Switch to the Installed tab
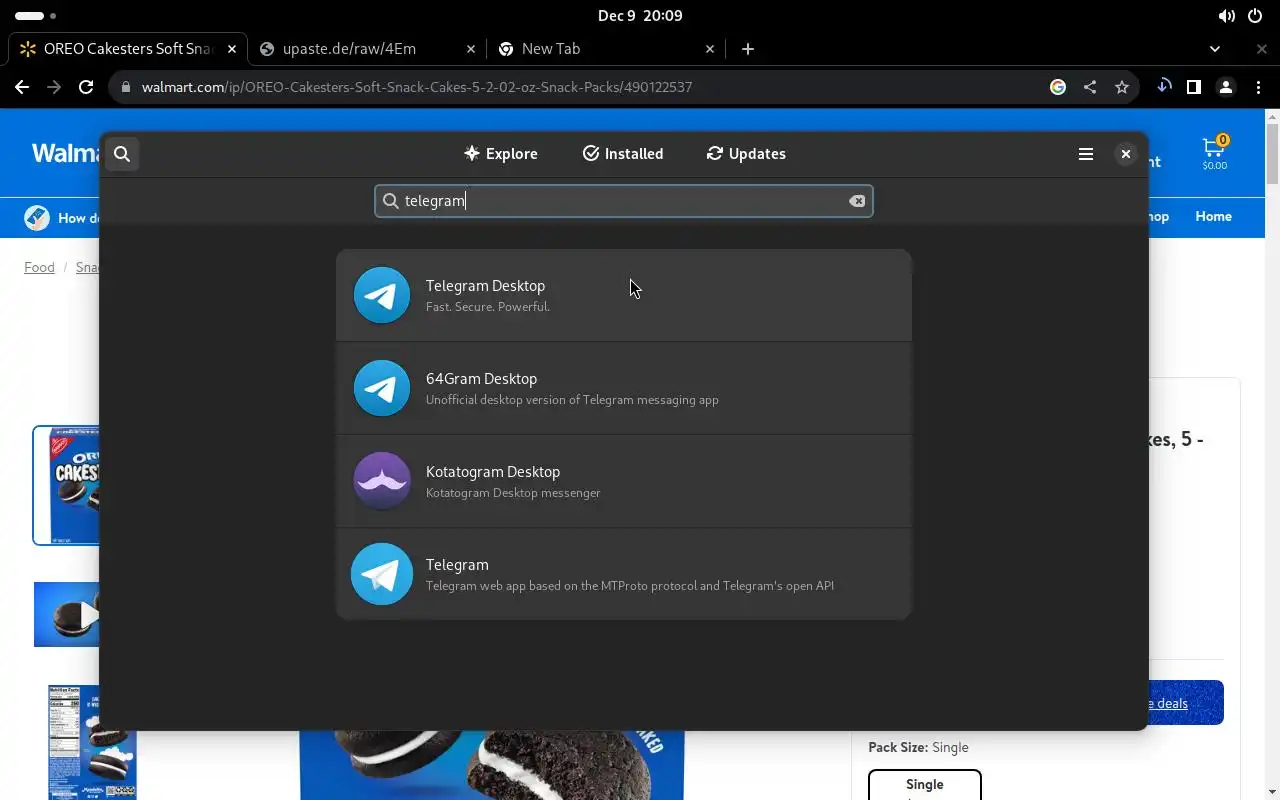The height and width of the screenshot is (800, 1280). tap(623, 154)
